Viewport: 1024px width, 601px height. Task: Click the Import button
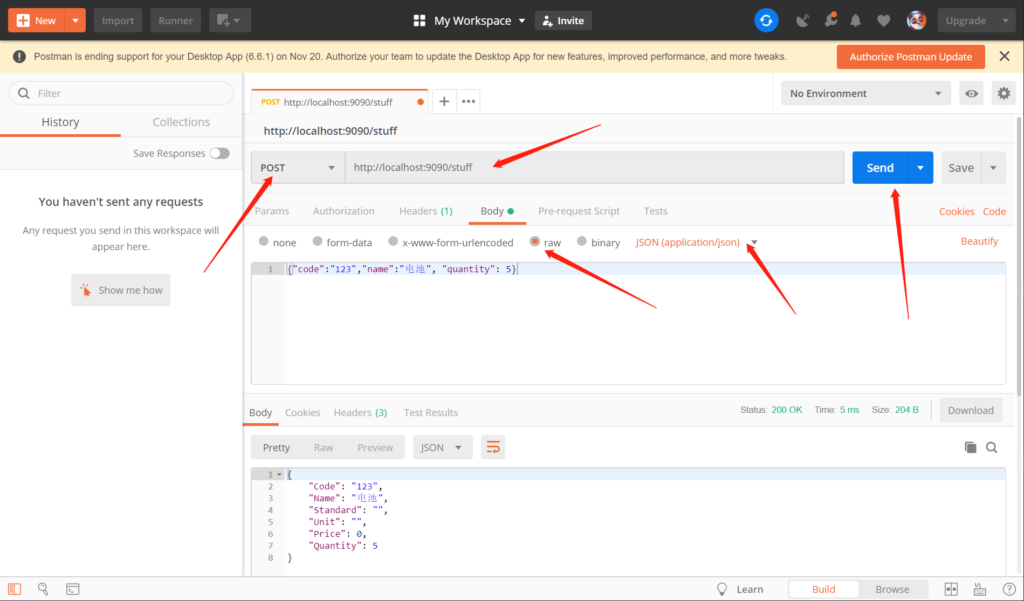click(x=118, y=20)
